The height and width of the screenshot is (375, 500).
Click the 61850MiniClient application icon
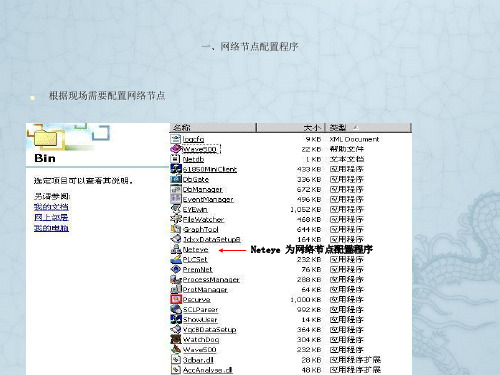click(x=176, y=169)
